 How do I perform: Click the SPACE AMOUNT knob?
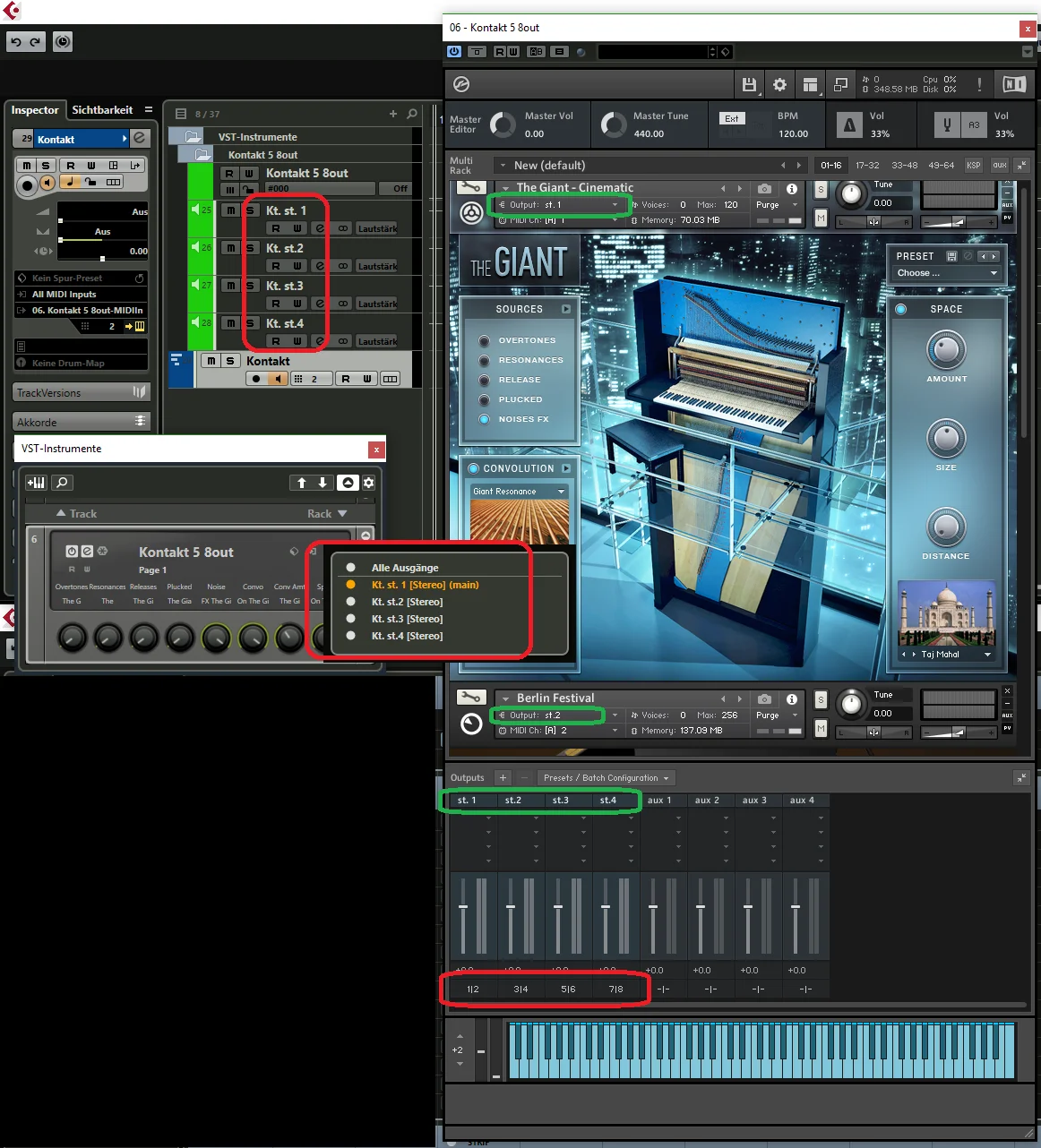click(946, 350)
